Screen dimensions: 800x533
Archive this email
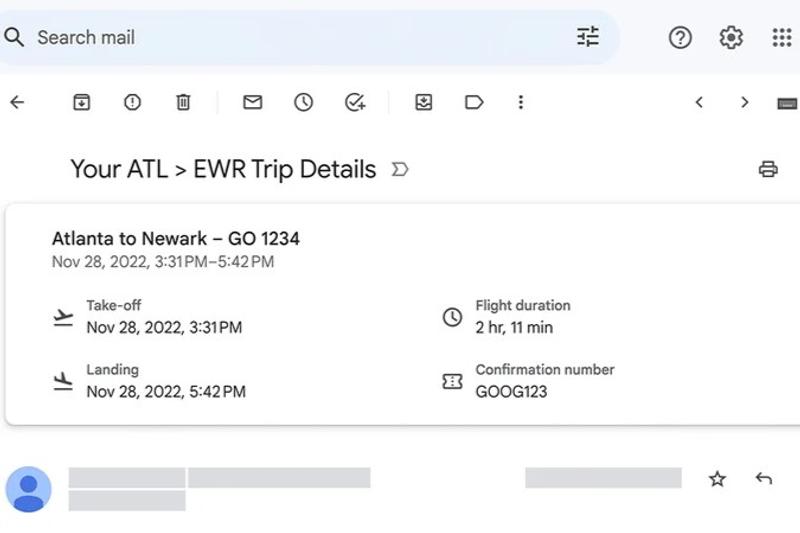coord(82,102)
